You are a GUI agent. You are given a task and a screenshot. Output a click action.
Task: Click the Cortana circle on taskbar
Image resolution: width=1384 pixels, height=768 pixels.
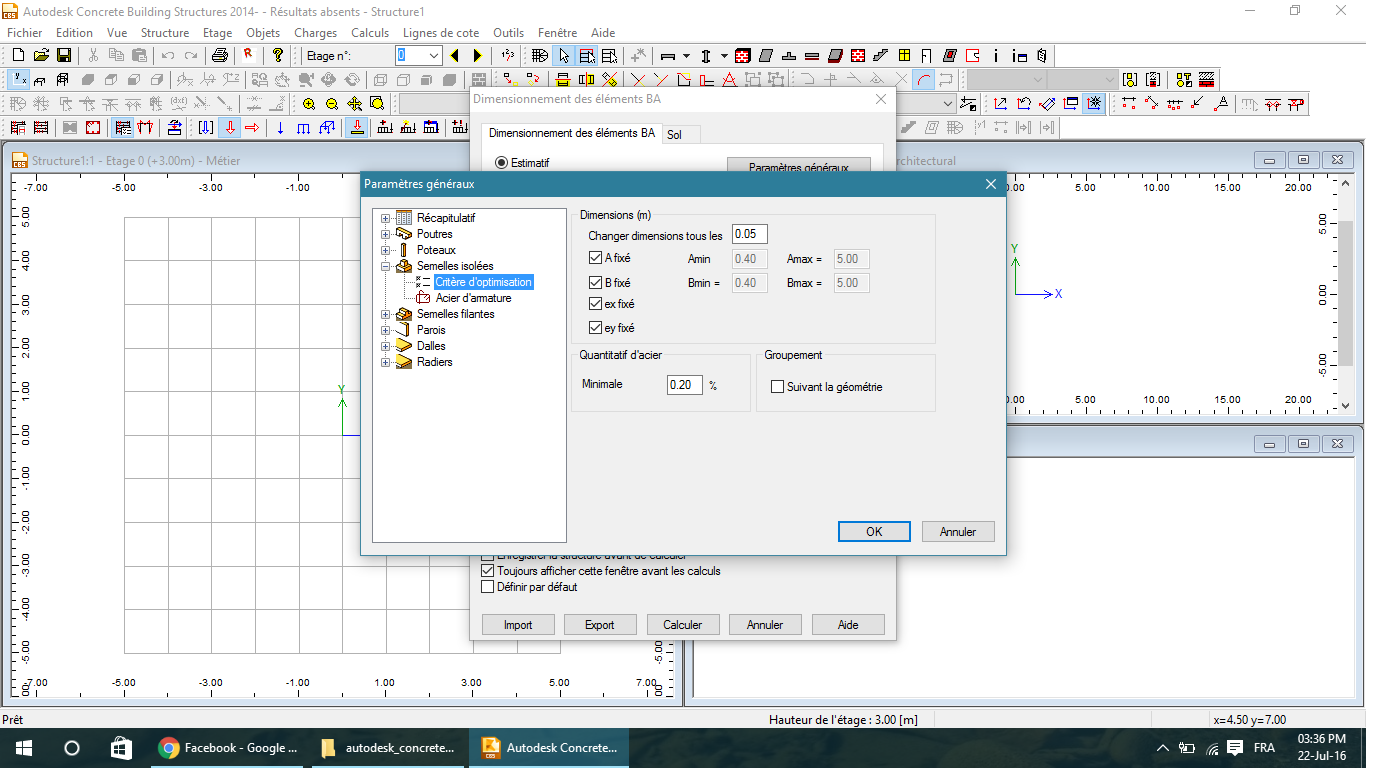pyautogui.click(x=71, y=747)
